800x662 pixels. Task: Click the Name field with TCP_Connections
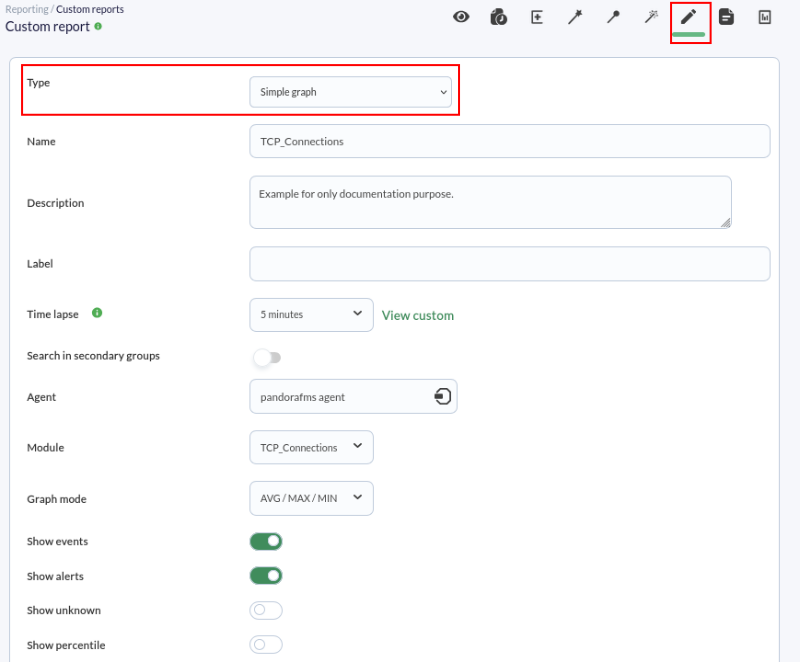(510, 141)
